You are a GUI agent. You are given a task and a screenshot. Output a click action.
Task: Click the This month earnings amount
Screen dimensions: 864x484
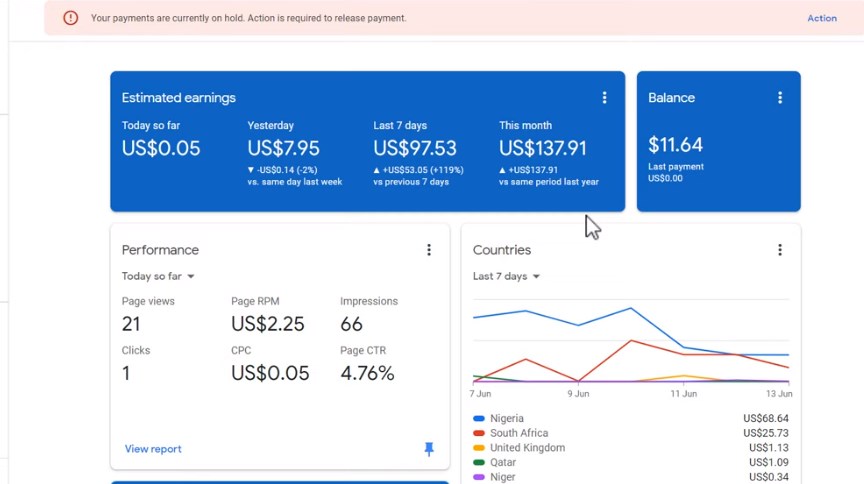click(543, 149)
